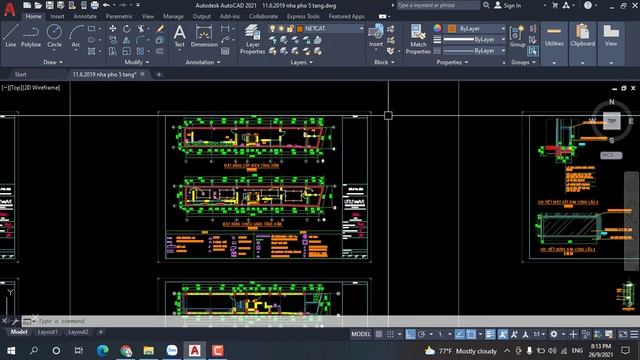Viewport: 640px width, 360px height.
Task: Click the Scale tool icon
Action: (x=127, y=51)
